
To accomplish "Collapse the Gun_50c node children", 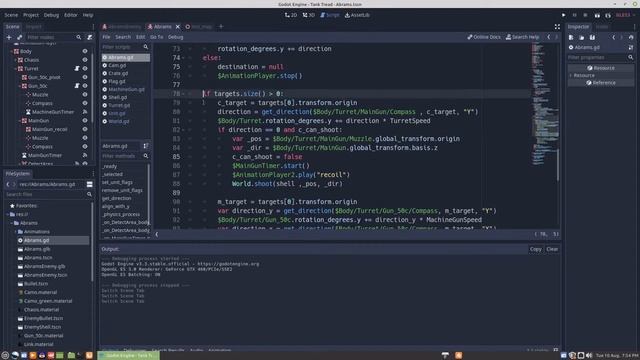I will click(20, 86).
